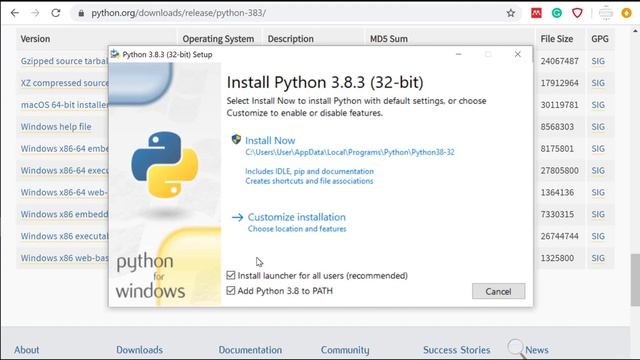Click the arrow icon beside Customize installation
Viewport: 640px width, 360px height.
[237, 217]
